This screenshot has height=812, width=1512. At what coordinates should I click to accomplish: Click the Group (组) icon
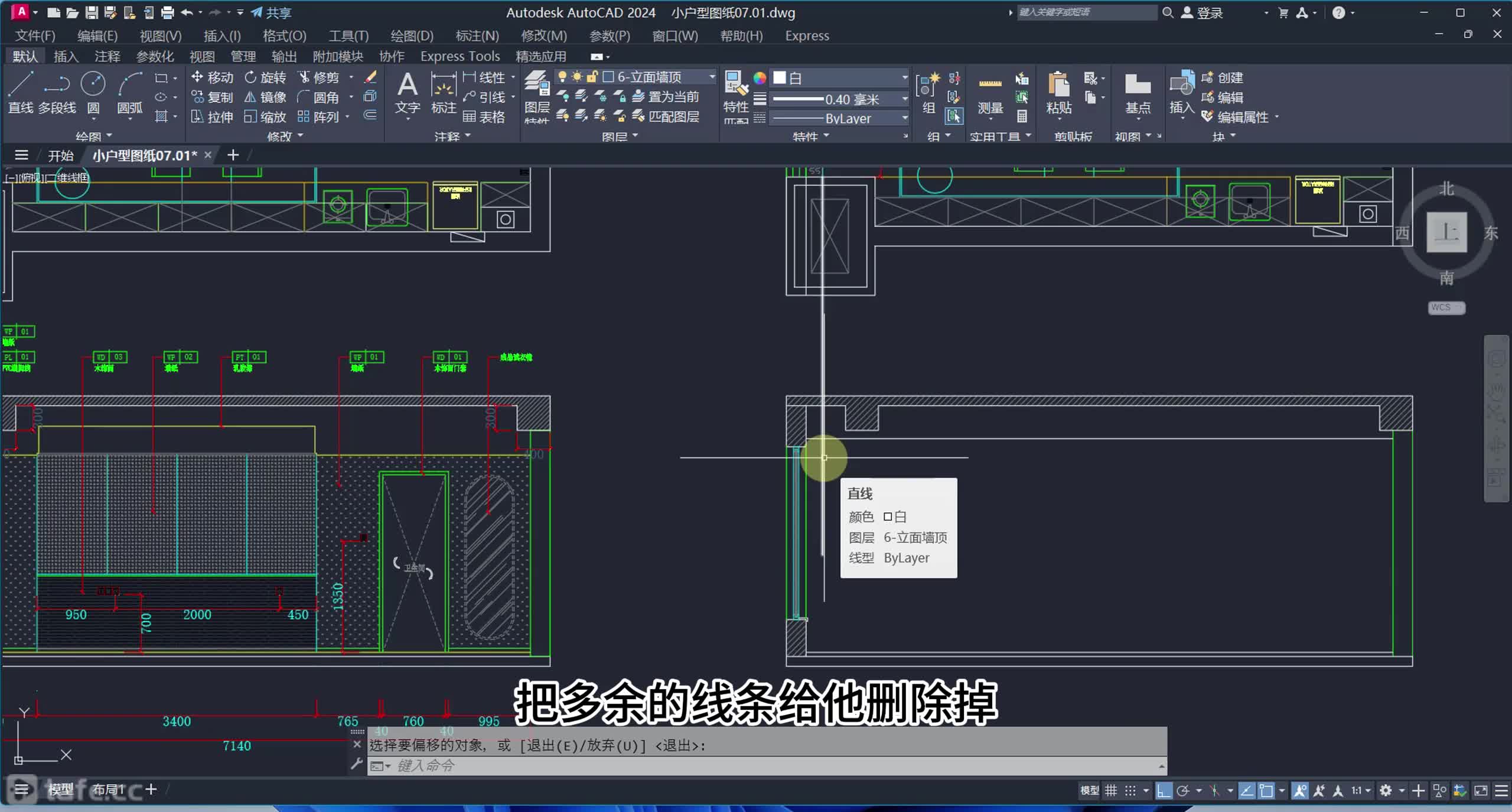928,93
